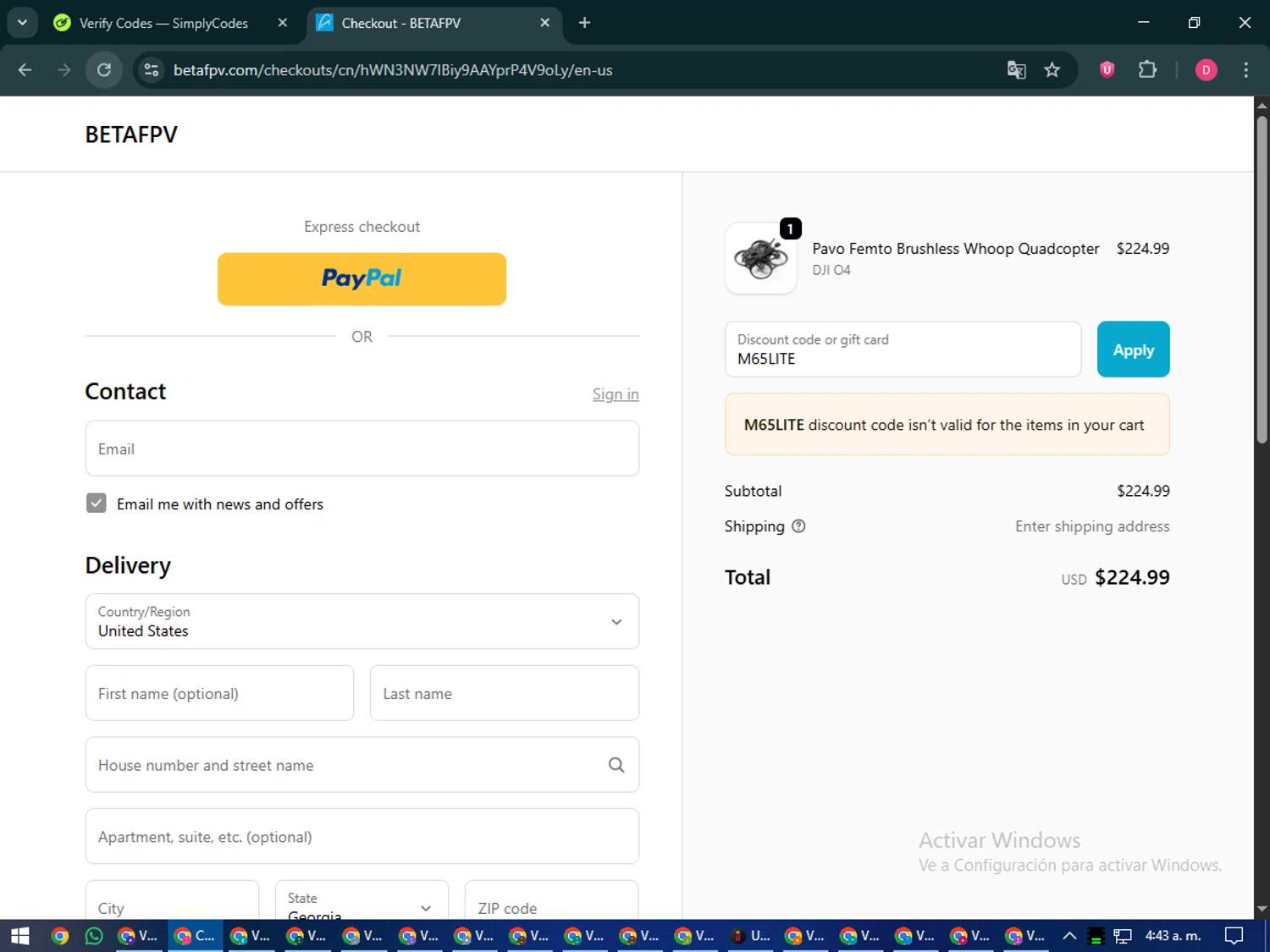
Task: Open WhatsApp from the taskbar
Action: pos(94,936)
